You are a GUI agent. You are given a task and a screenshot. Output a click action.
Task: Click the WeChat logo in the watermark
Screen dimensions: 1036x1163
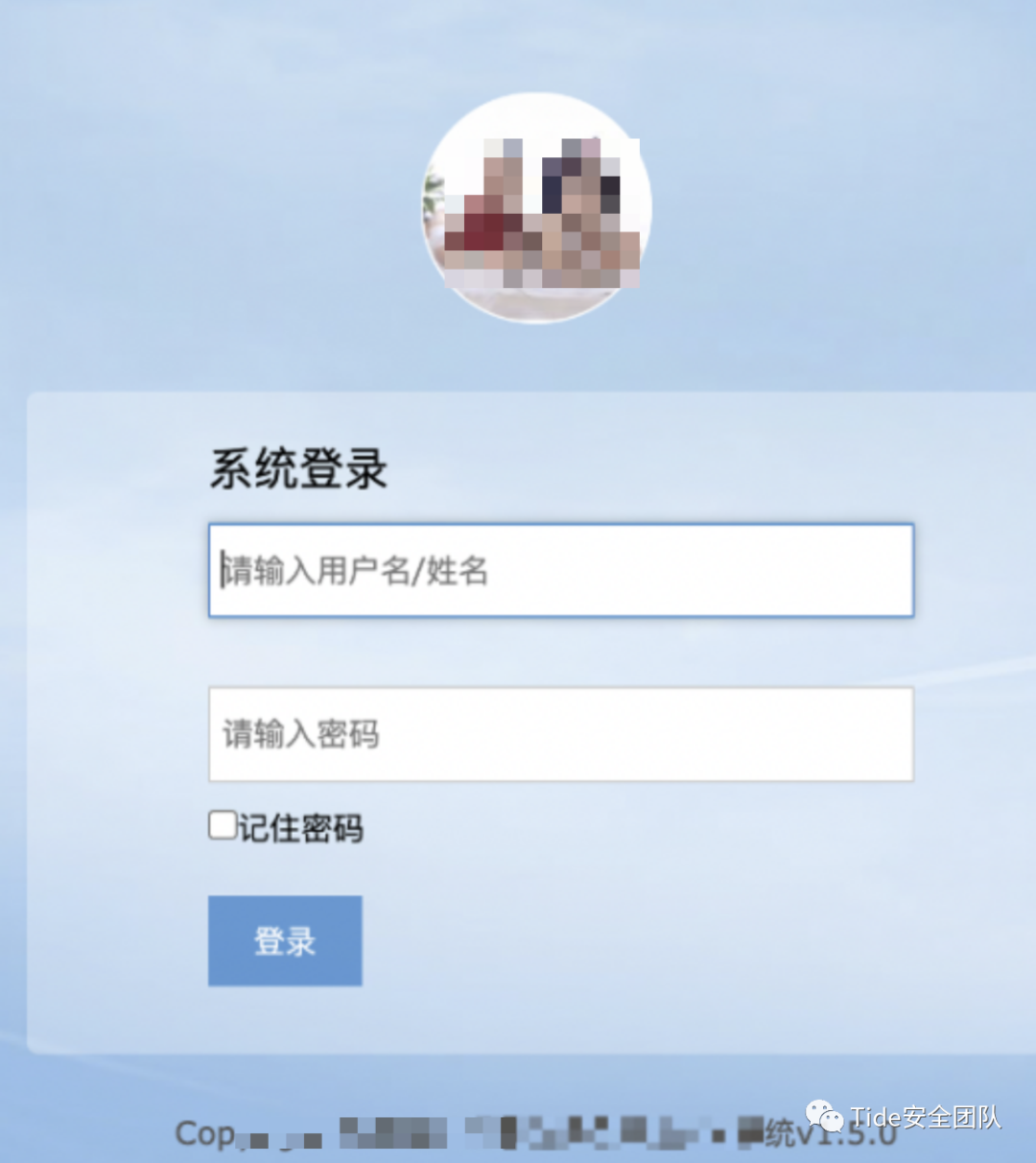824,1116
